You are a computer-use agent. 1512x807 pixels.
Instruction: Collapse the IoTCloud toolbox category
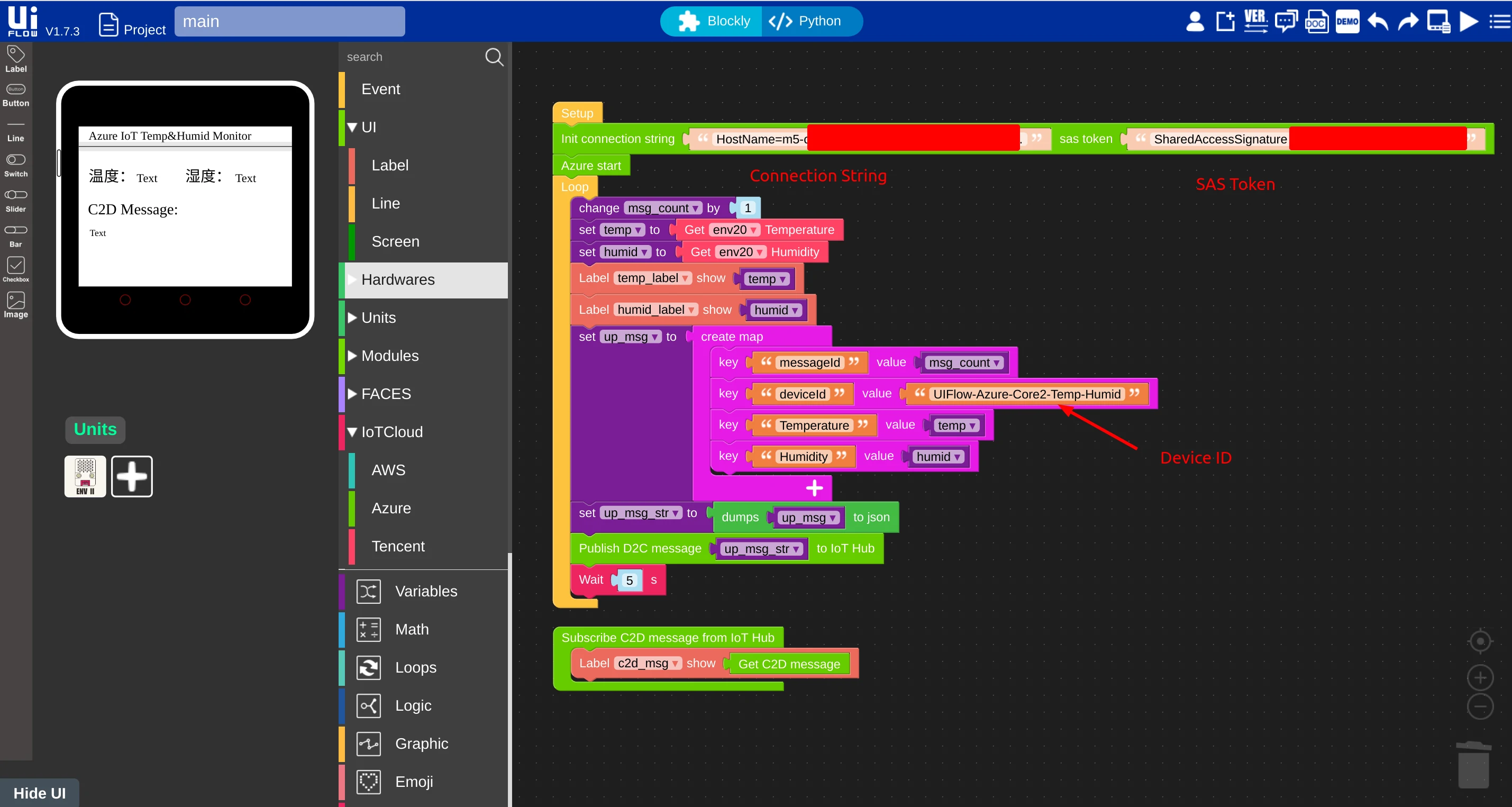click(x=352, y=432)
